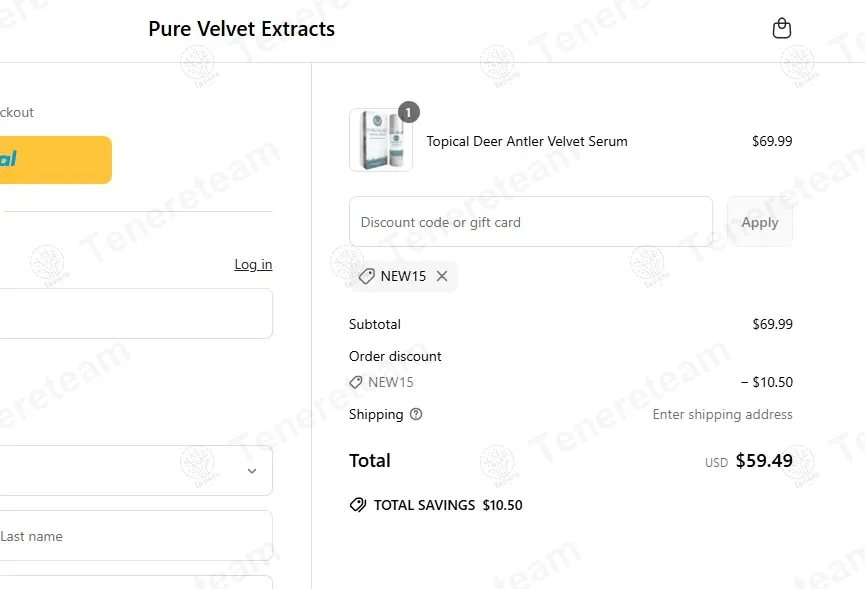The height and width of the screenshot is (589, 865).
Task: Click the quantity badge on product image
Action: [408, 112]
